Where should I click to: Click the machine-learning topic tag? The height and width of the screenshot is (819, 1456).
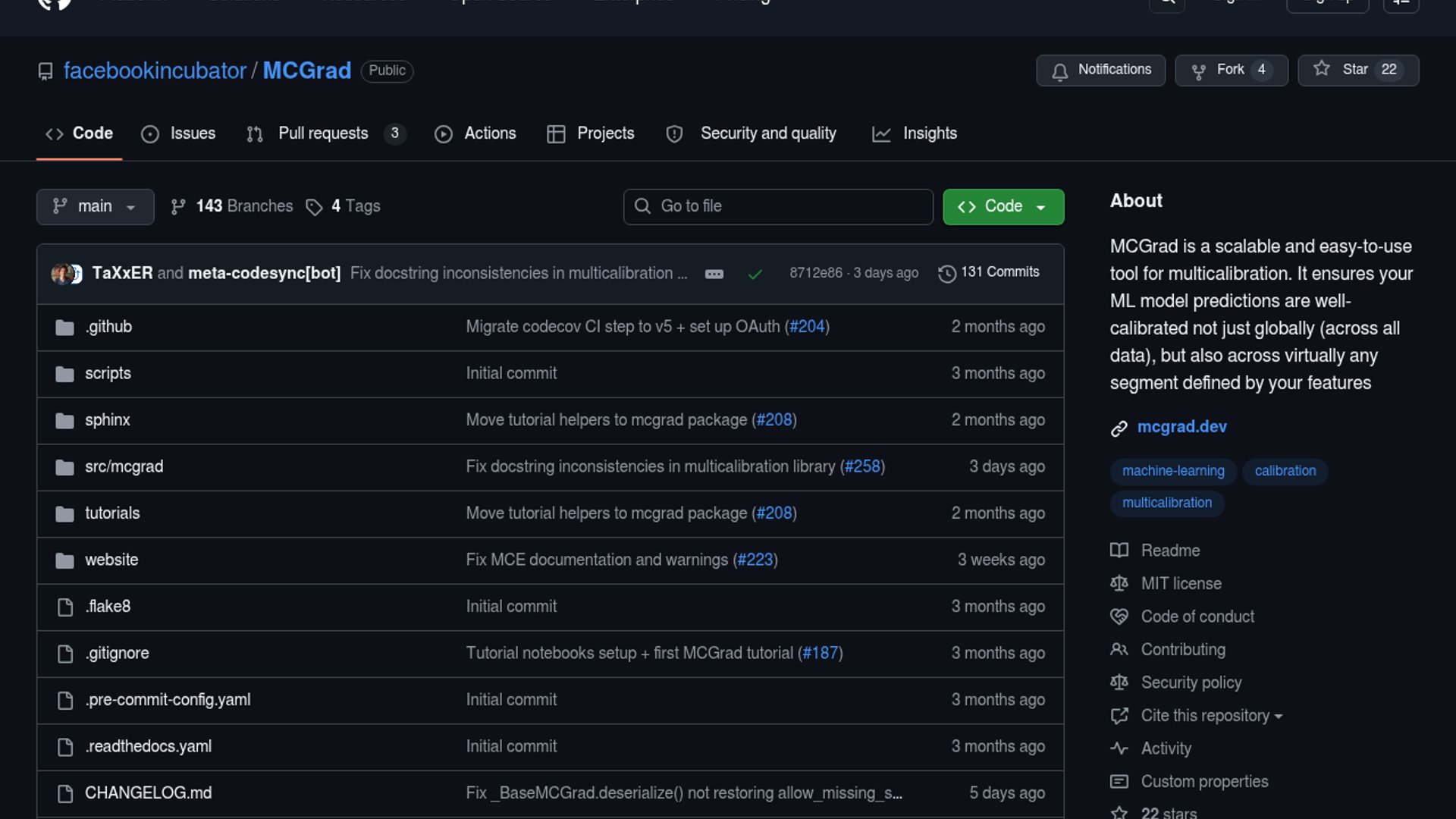click(1172, 471)
